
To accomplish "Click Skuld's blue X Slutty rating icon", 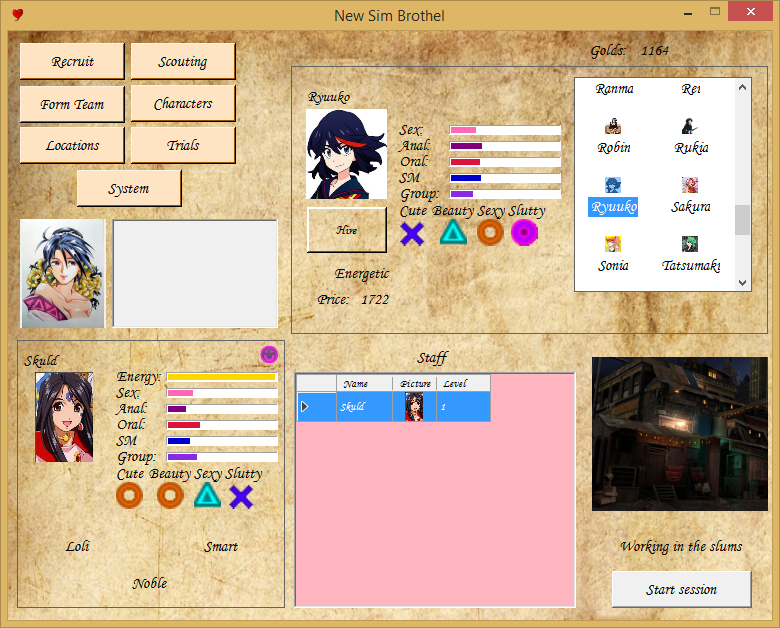I will pos(241,497).
